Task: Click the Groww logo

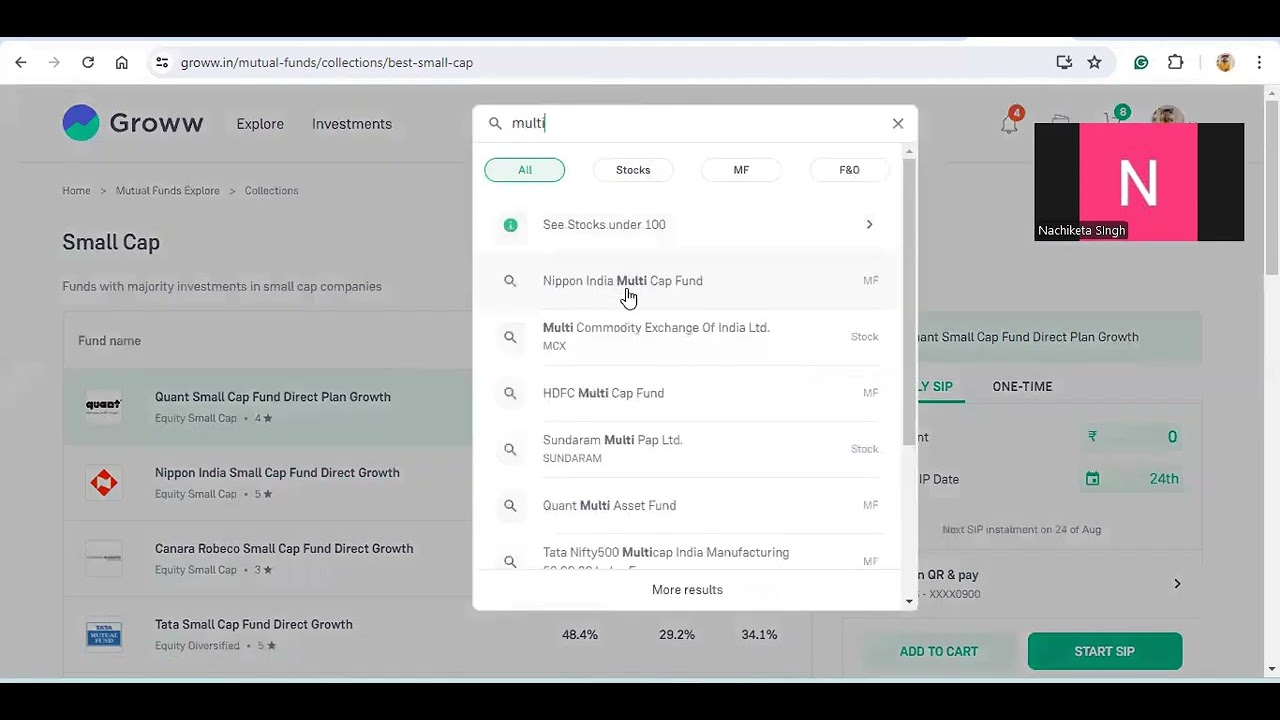Action: (133, 123)
